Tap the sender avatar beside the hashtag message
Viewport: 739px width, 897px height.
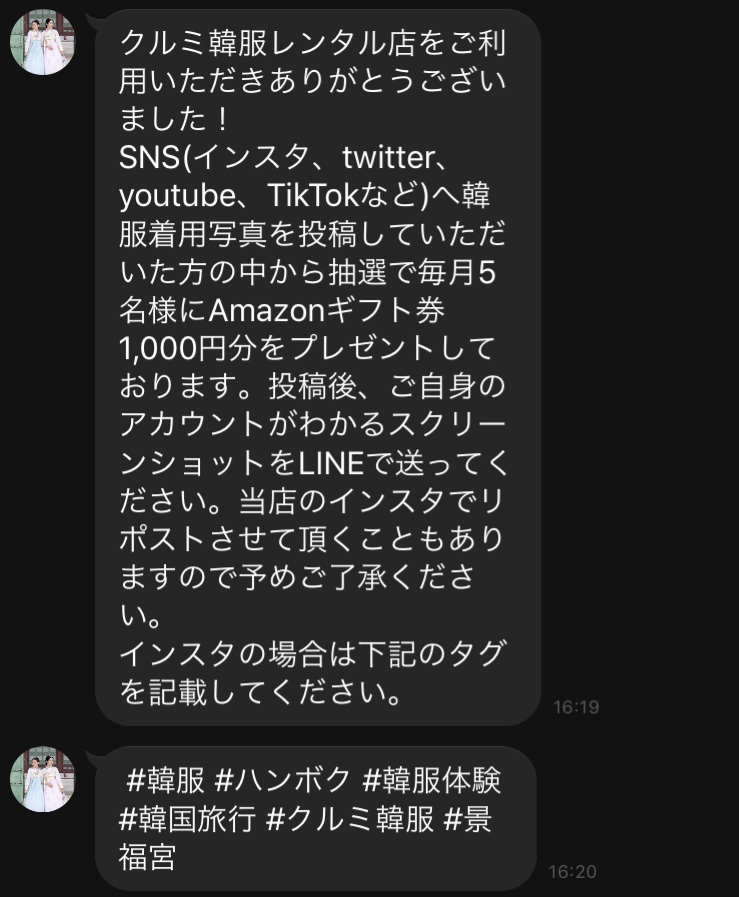(x=43, y=779)
